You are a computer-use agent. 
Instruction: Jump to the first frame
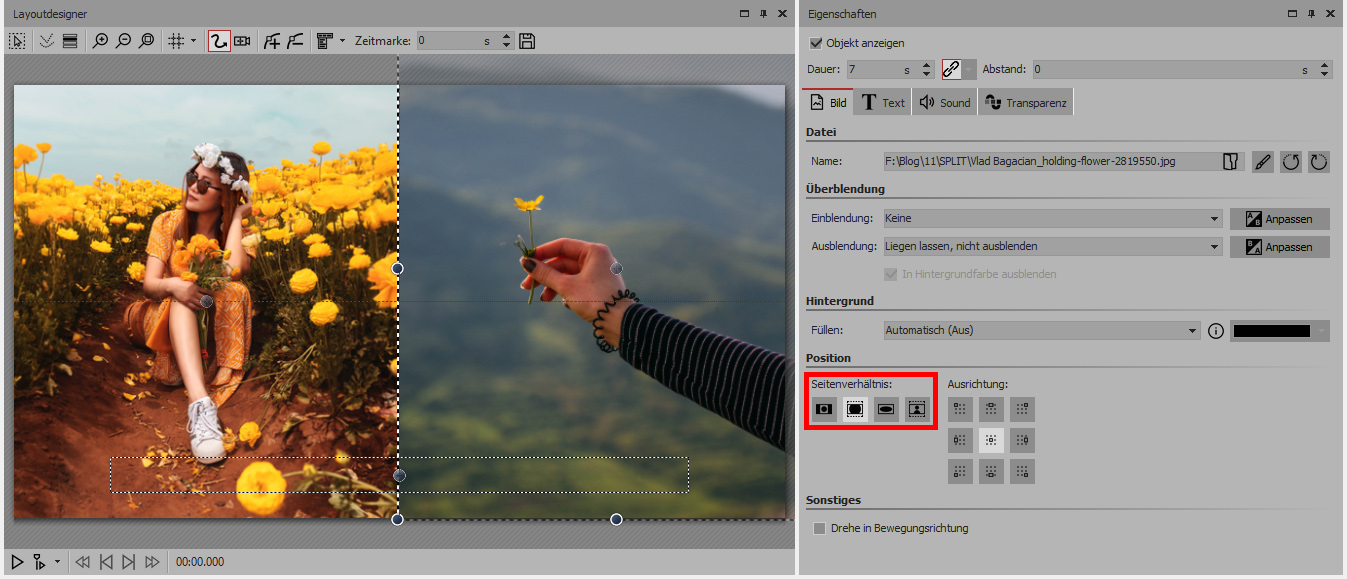pyautogui.click(x=83, y=562)
